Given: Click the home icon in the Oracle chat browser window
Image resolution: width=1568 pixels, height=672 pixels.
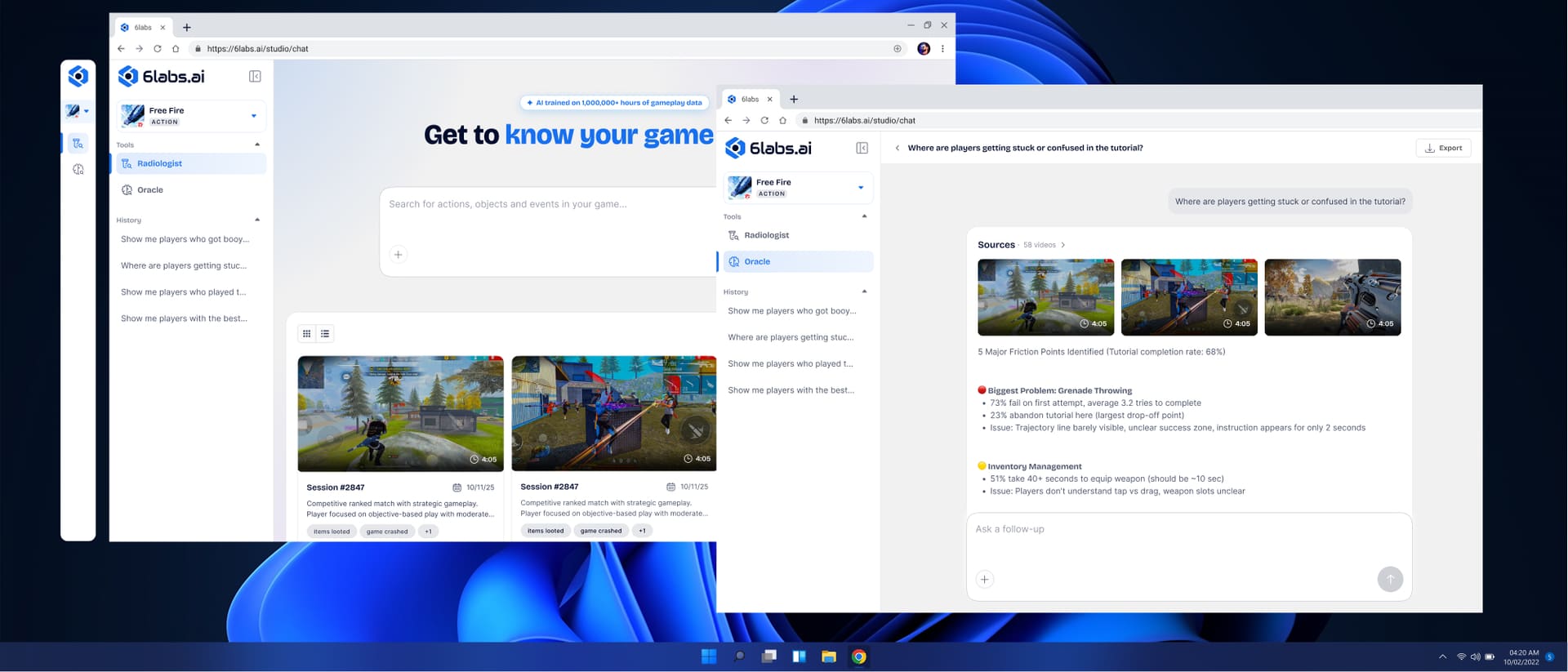Looking at the screenshot, I should [782, 121].
